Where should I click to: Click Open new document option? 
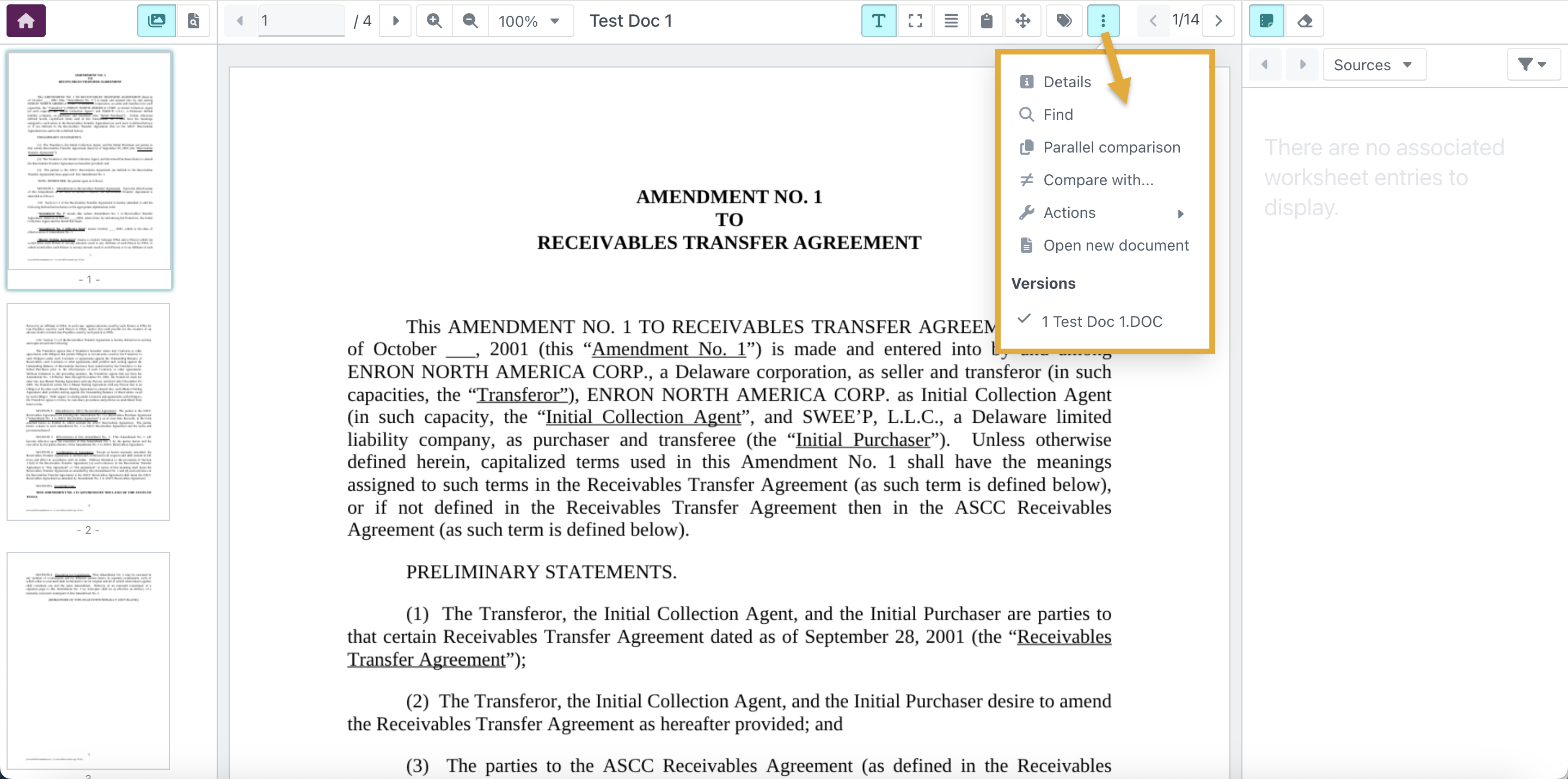click(1115, 246)
